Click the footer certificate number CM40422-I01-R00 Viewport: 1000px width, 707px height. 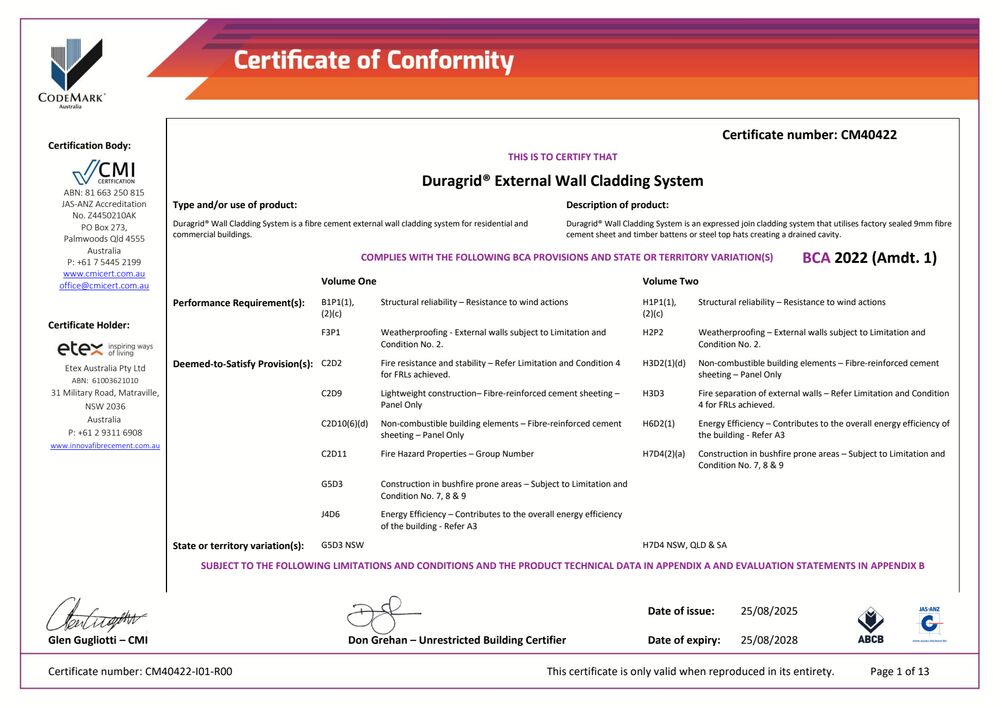(x=140, y=671)
